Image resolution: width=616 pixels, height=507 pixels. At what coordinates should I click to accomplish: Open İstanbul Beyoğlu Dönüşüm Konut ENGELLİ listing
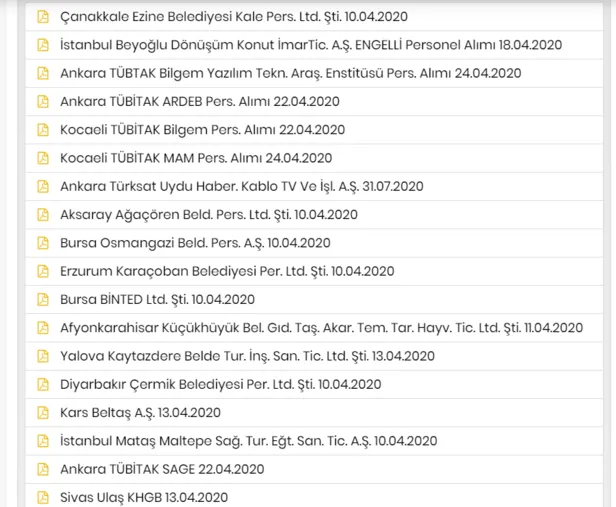(311, 45)
